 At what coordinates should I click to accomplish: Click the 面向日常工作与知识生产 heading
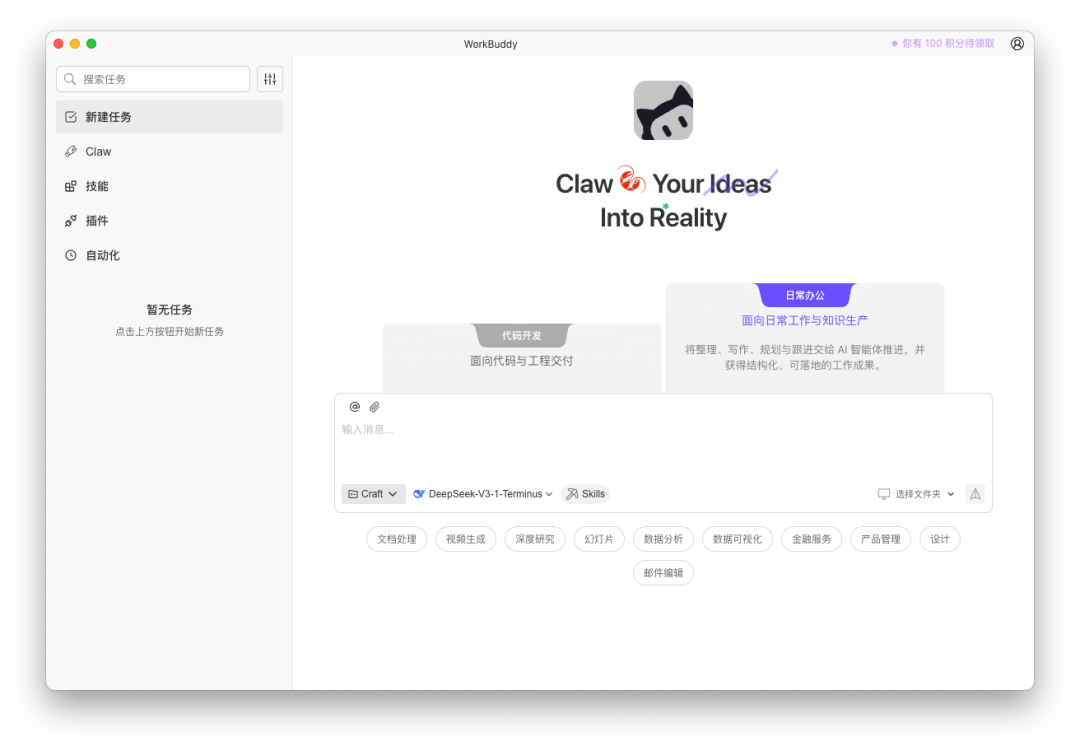click(x=804, y=320)
